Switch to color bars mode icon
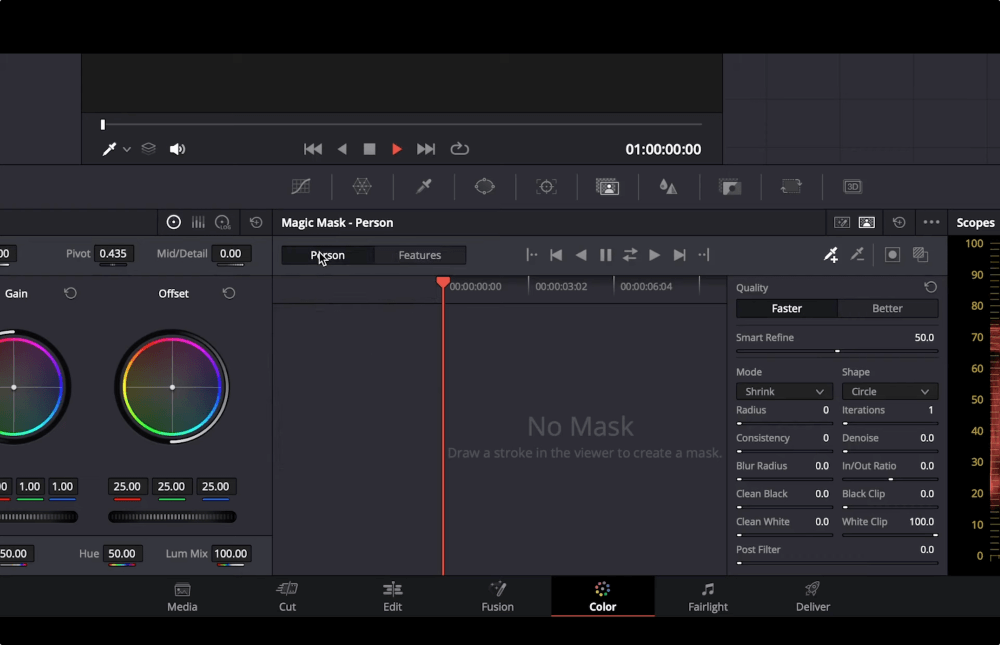1000x645 pixels. 198,222
